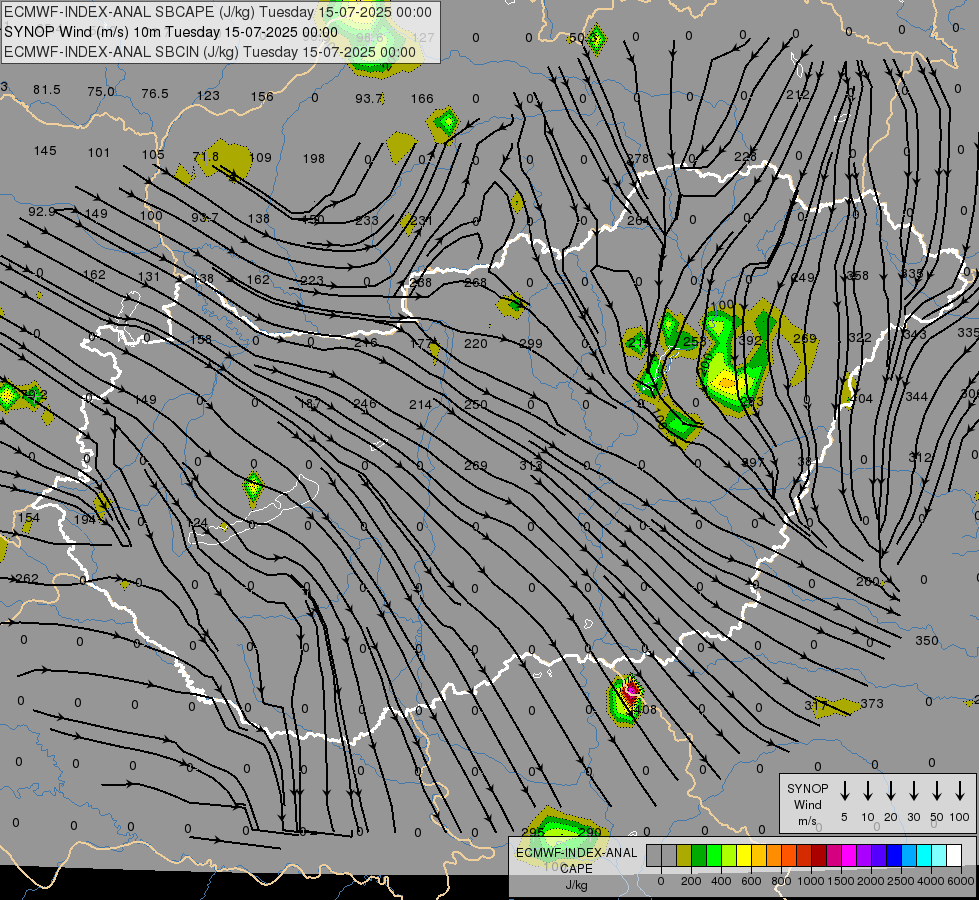979x900 pixels.
Task: Click the 166 value on the map
Action: click(x=422, y=99)
